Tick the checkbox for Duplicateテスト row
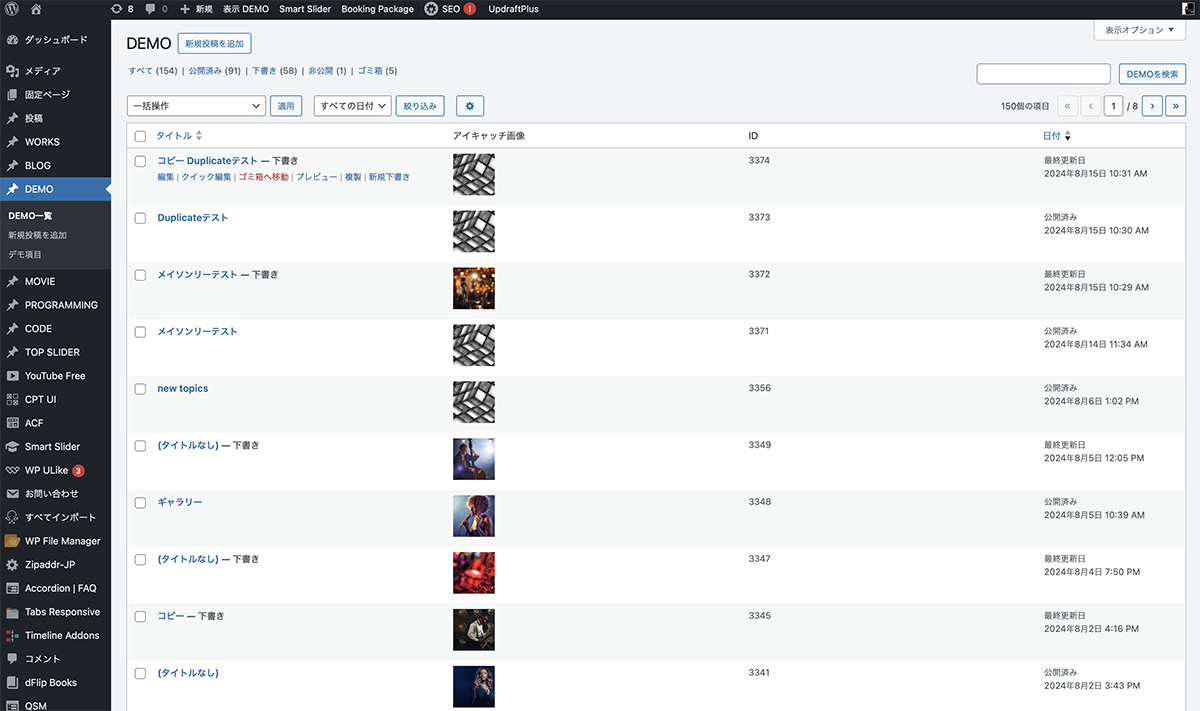The width and height of the screenshot is (1200, 711). (140, 218)
